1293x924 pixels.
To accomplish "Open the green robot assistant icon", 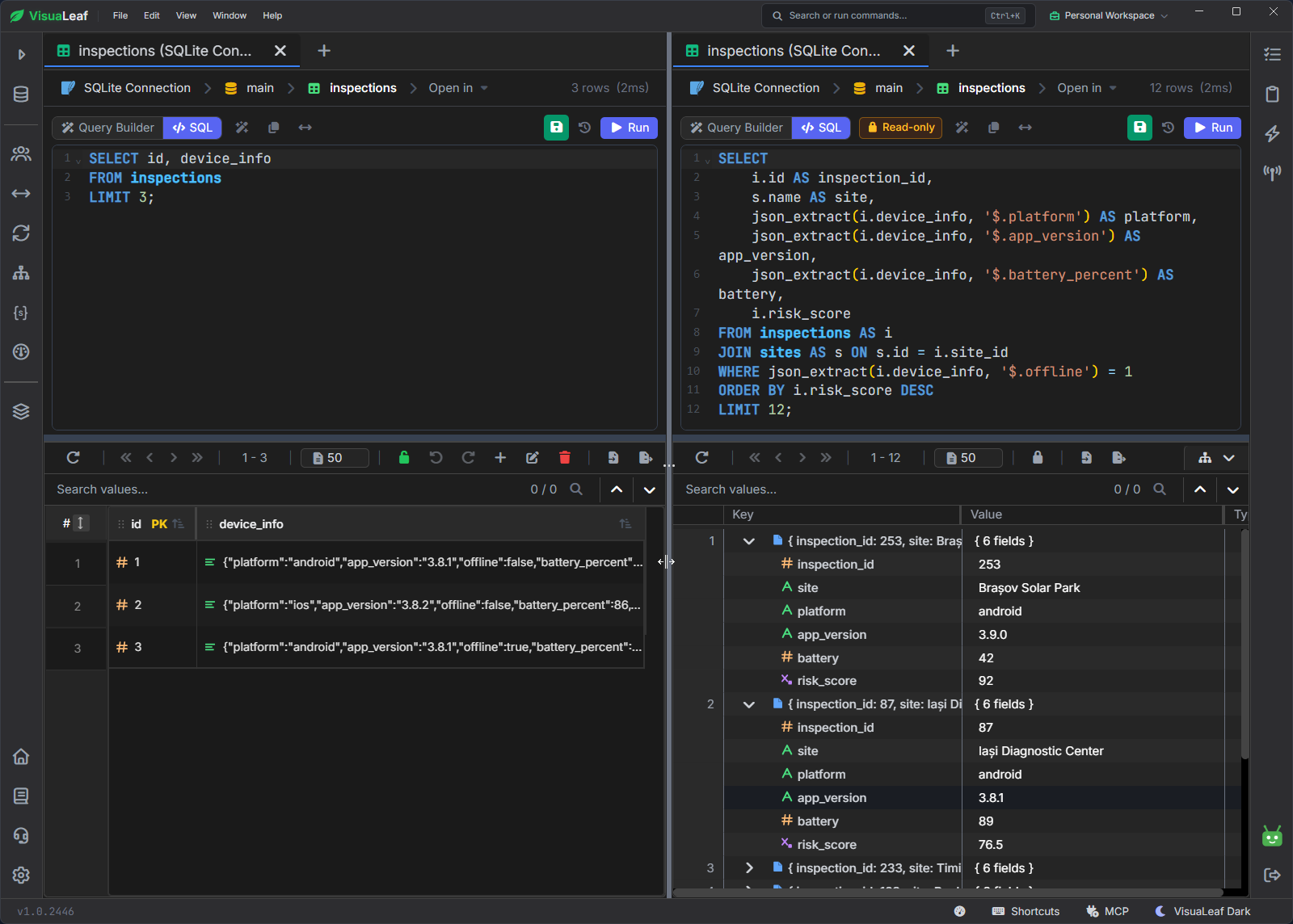I will 1272,837.
